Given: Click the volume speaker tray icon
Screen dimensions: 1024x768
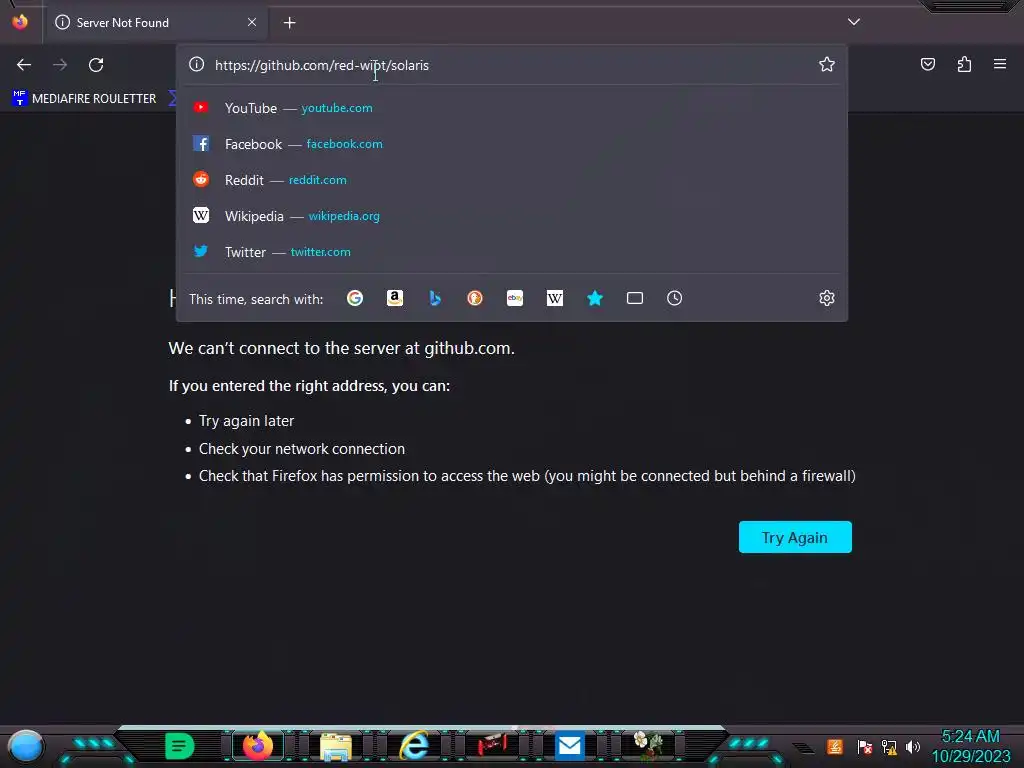Looking at the screenshot, I should [913, 747].
